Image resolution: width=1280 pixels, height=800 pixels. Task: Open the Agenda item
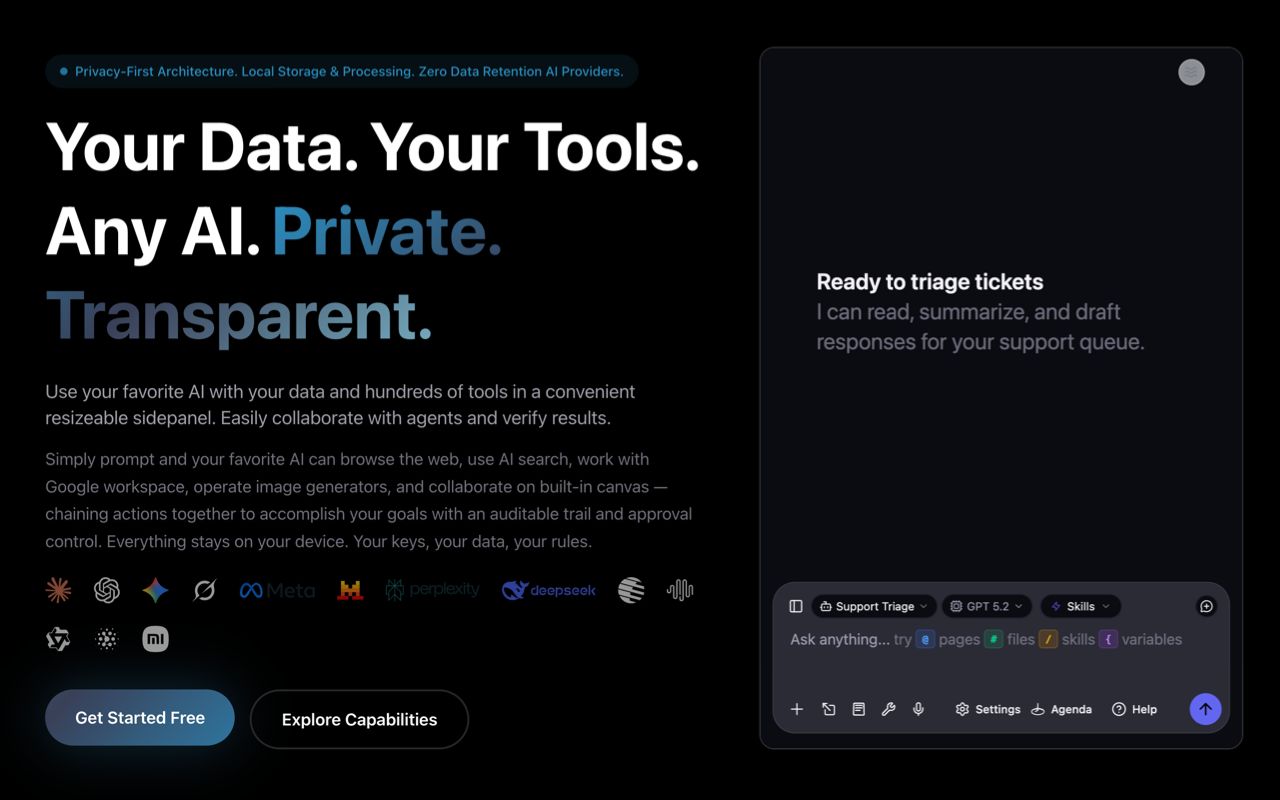click(1061, 709)
